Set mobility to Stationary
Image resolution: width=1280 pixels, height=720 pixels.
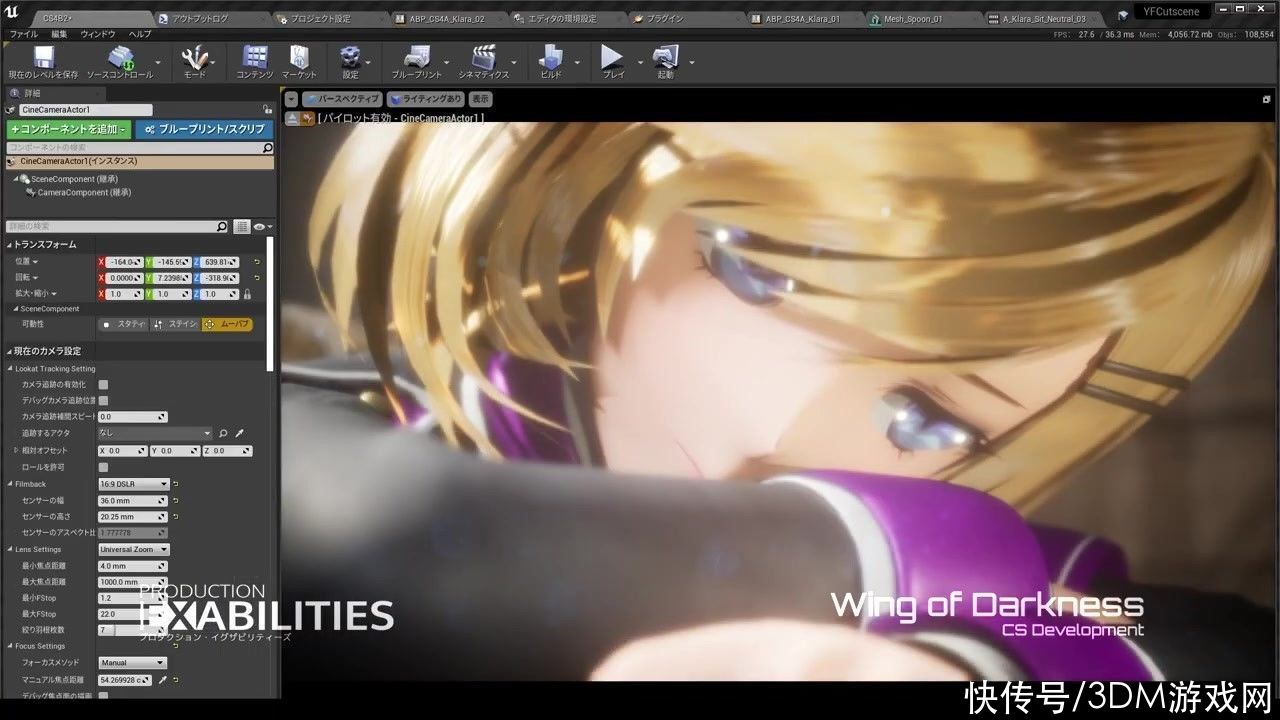click(174, 324)
